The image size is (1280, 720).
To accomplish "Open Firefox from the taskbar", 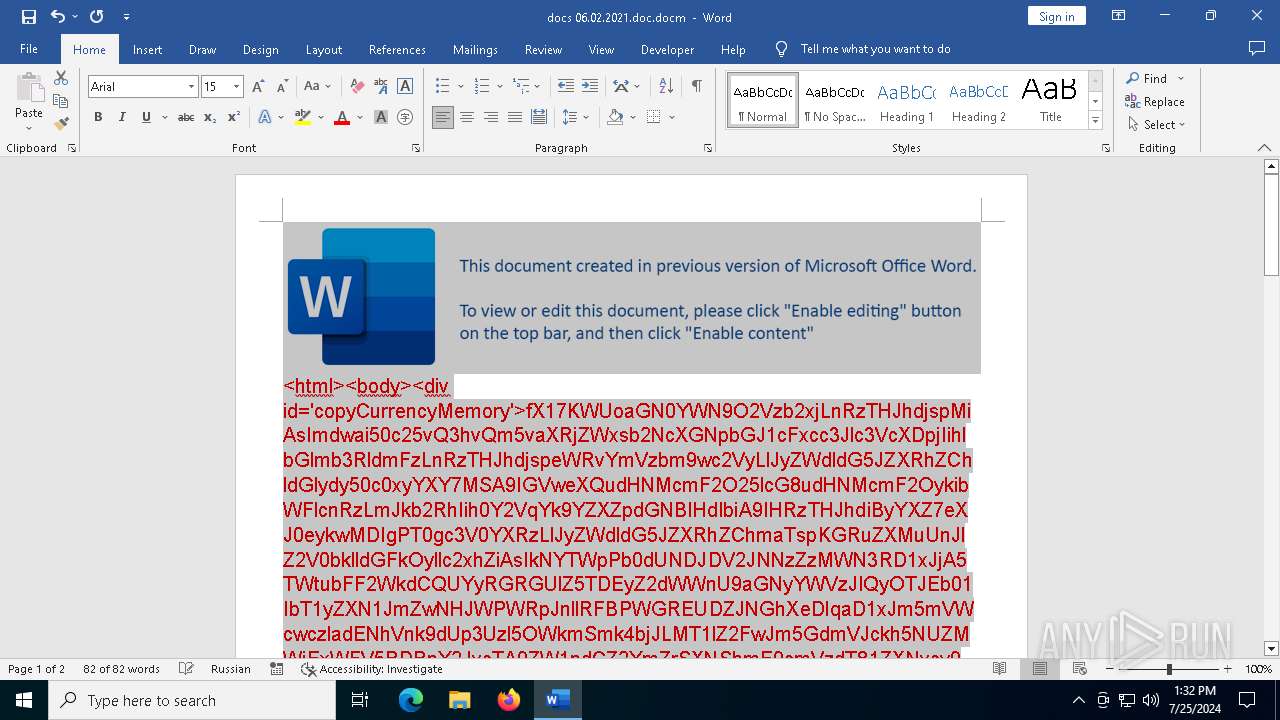I will coord(509,700).
